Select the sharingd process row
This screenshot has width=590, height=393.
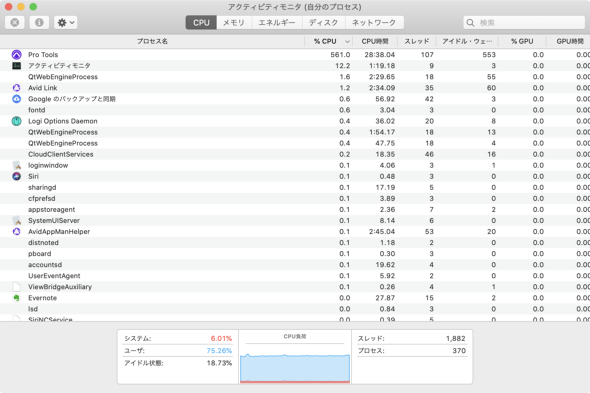tap(295, 187)
